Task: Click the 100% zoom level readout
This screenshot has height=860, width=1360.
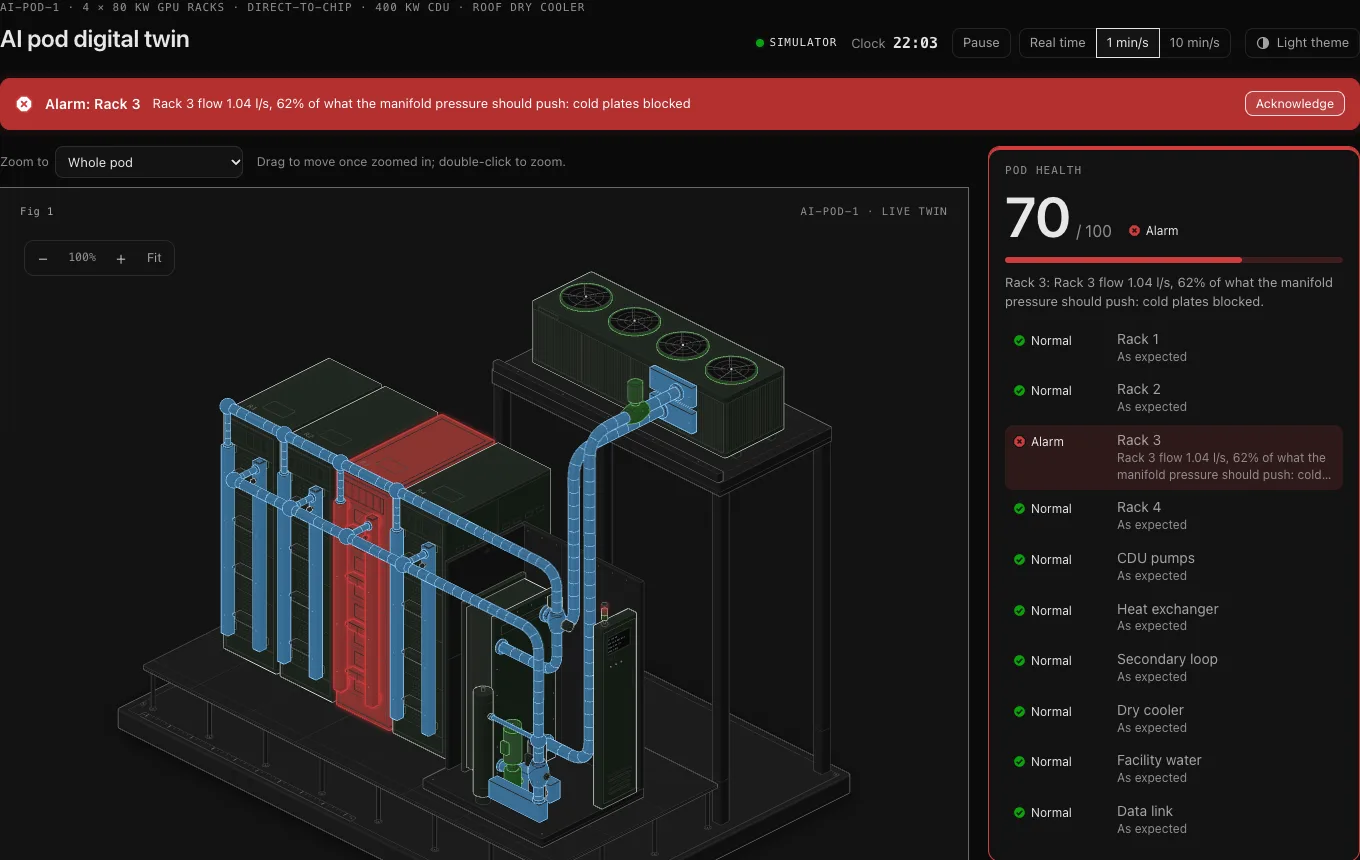Action: (82, 258)
